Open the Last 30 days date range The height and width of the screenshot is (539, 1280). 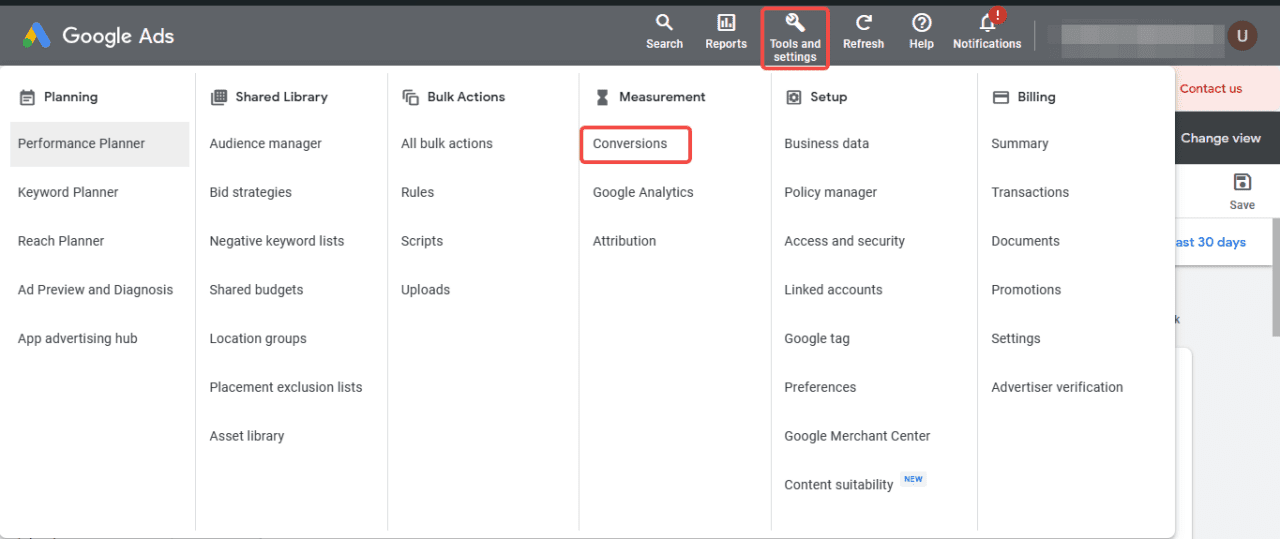click(x=1211, y=242)
